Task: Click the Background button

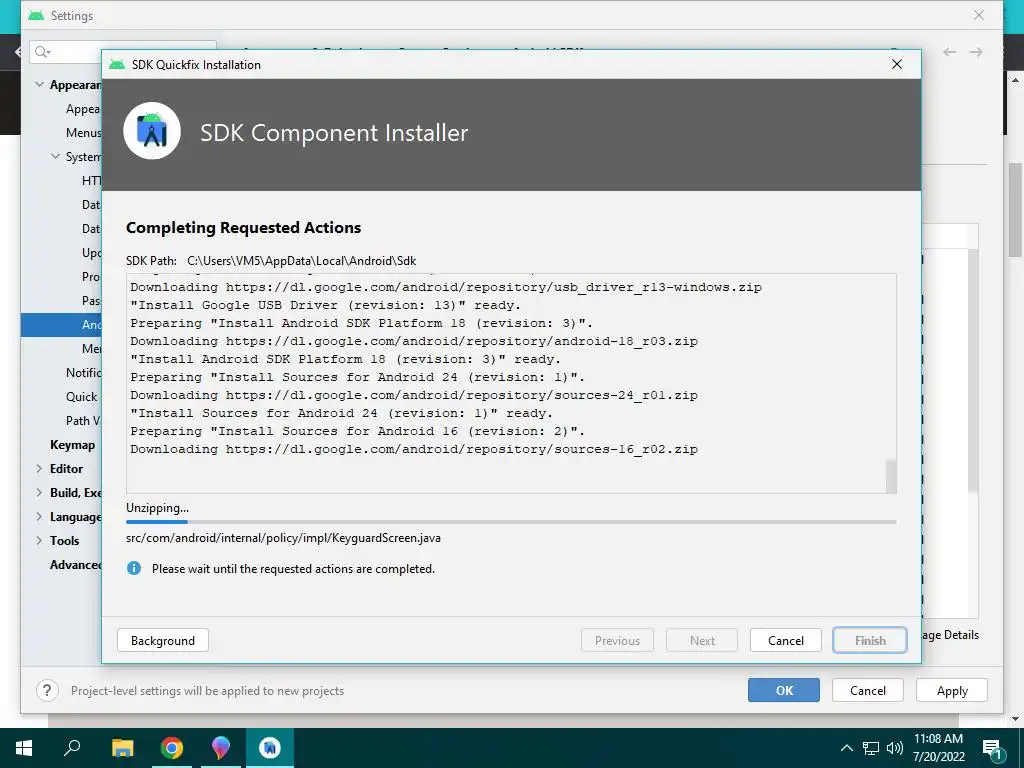Action: coord(163,641)
